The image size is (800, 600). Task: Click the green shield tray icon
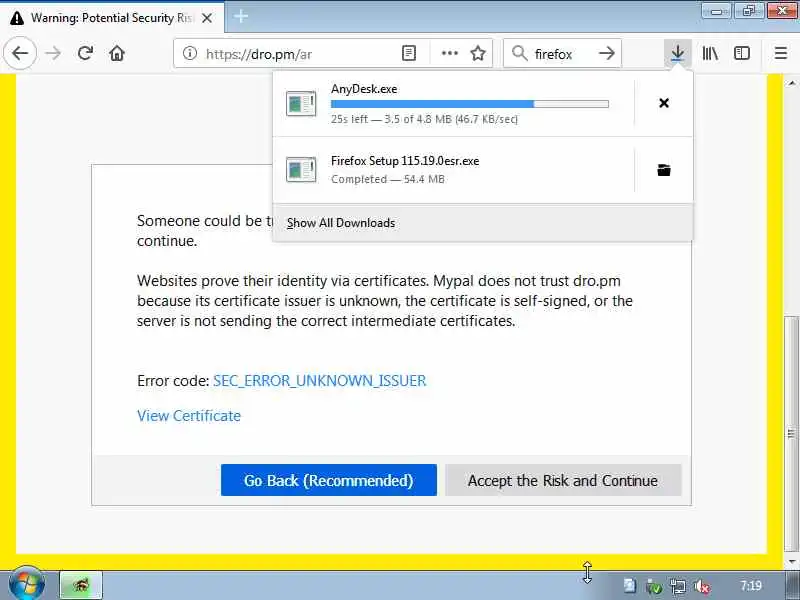pyautogui.click(x=654, y=587)
